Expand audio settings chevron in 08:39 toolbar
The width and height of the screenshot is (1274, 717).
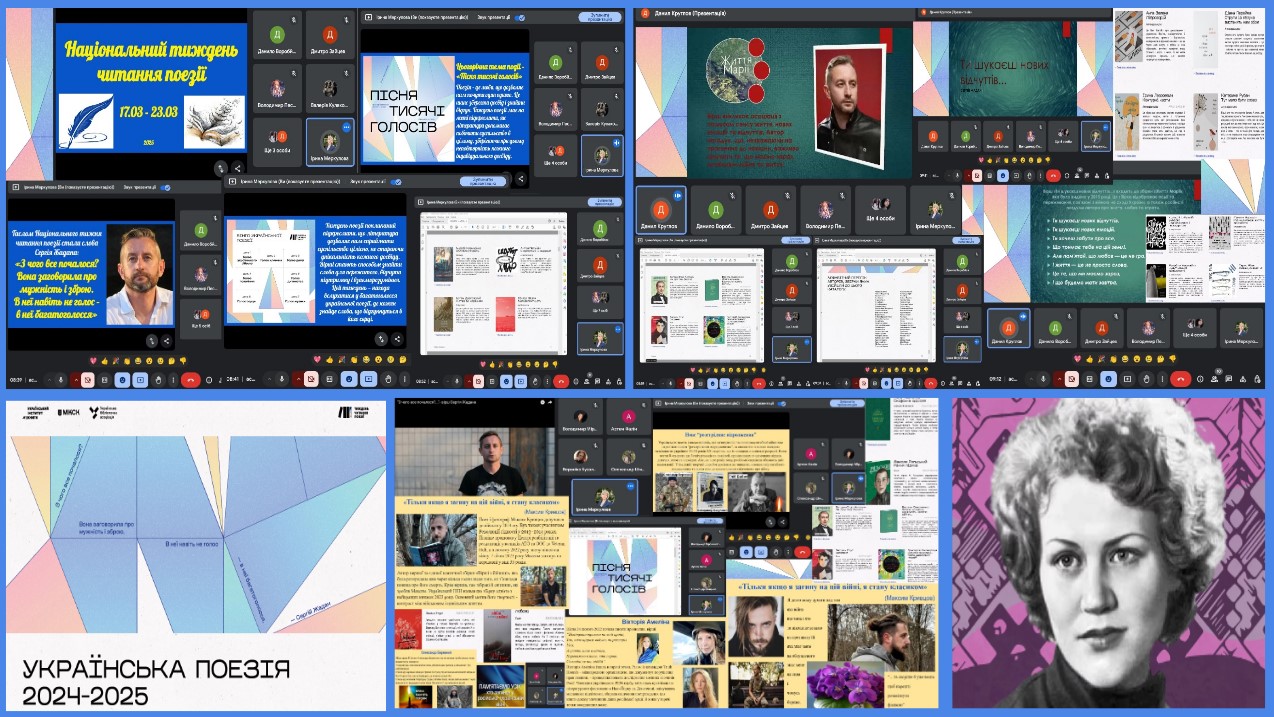tap(49, 380)
